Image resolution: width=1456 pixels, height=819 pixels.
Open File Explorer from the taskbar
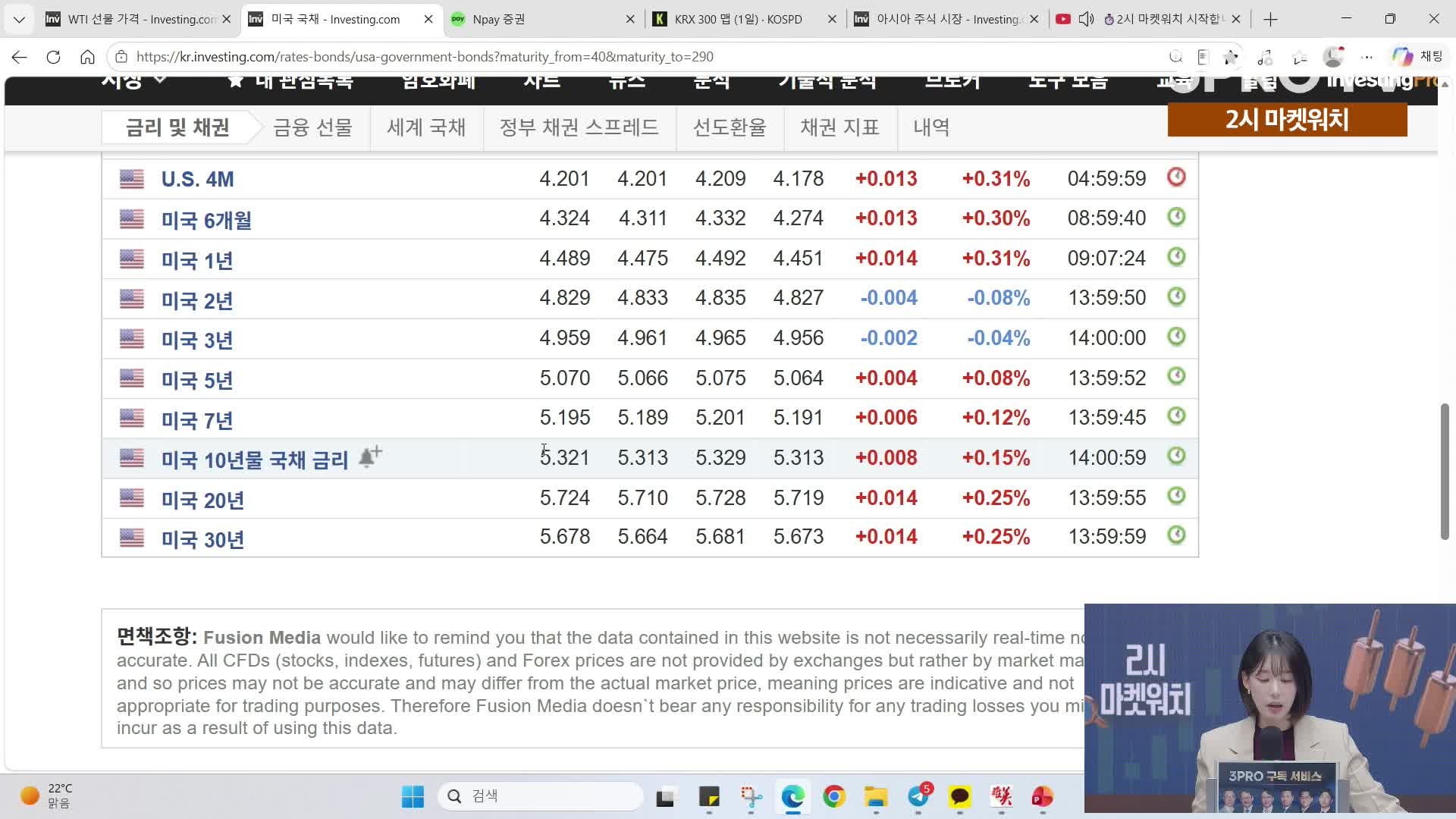876,796
